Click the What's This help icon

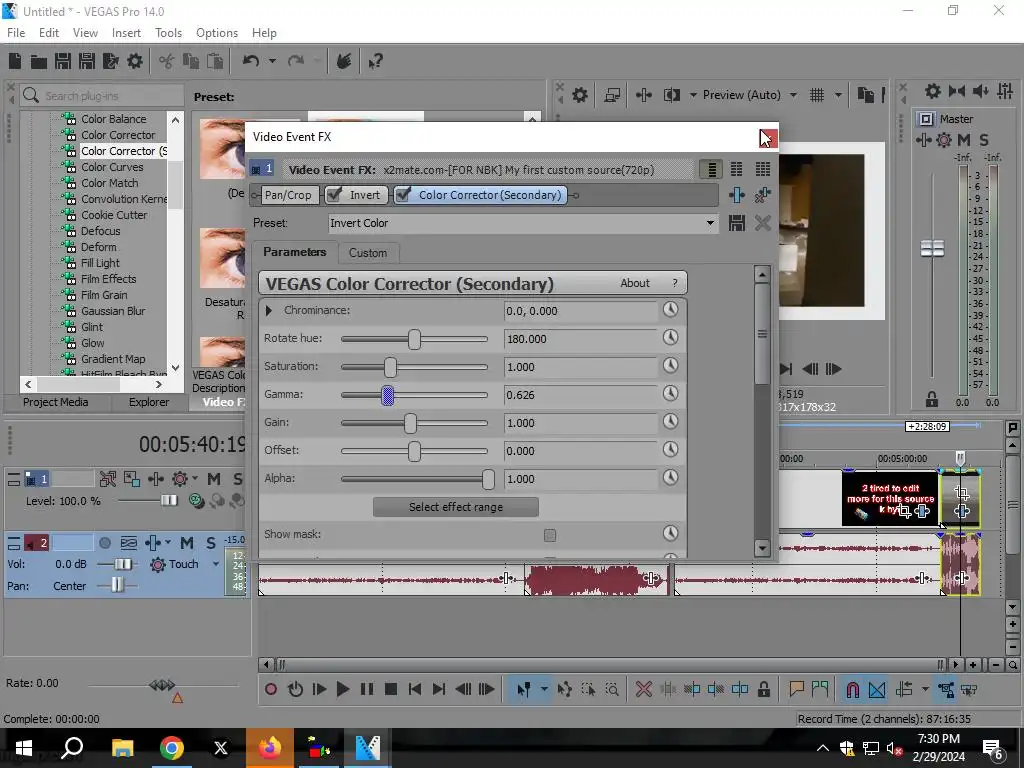pos(375,61)
